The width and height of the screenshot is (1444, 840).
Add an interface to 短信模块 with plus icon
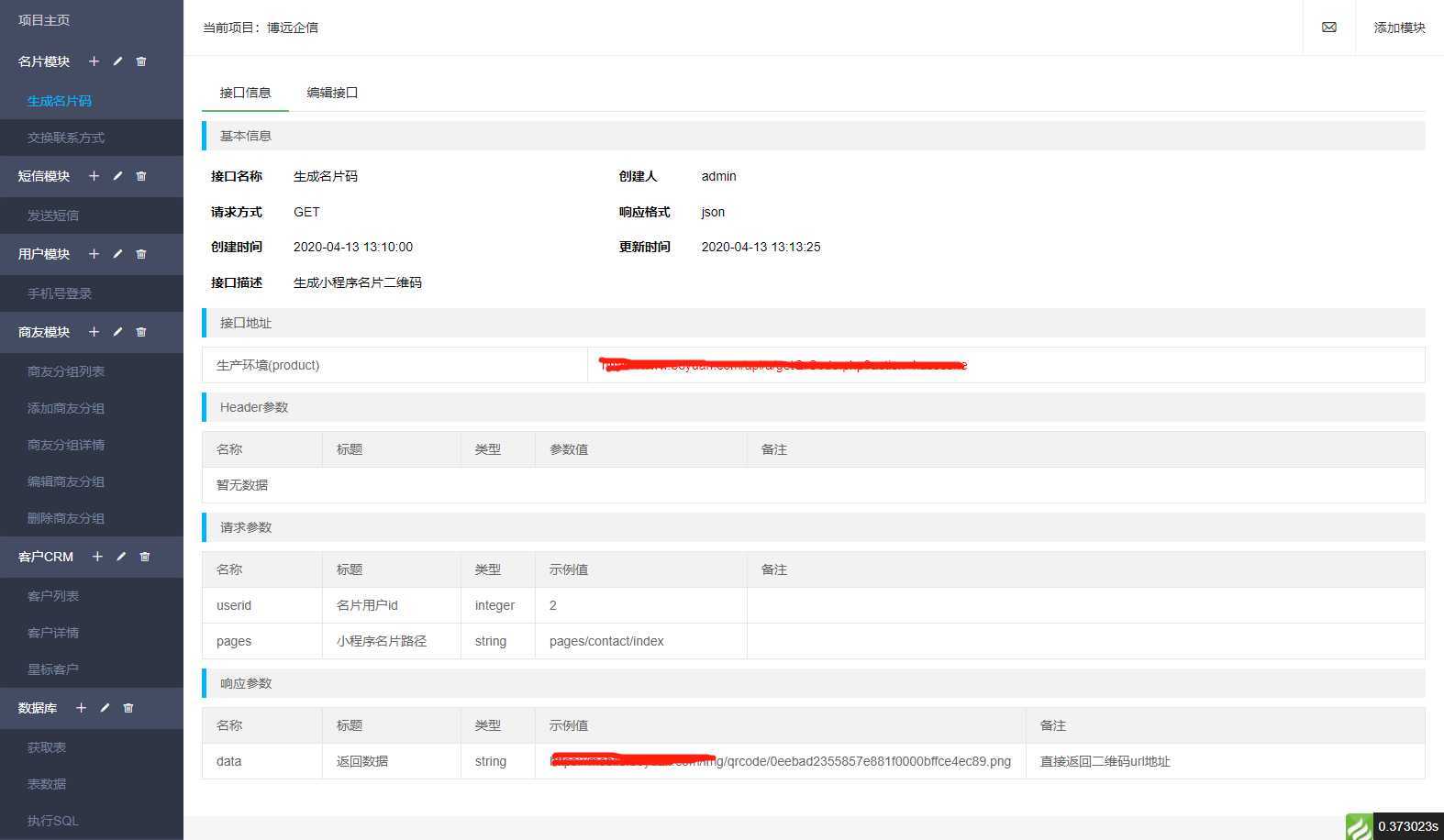click(94, 176)
